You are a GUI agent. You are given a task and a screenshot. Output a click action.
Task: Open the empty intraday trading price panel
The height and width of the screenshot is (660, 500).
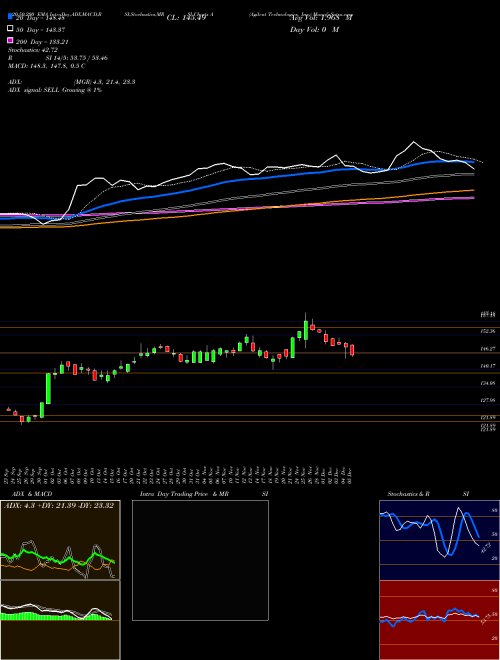200,560
